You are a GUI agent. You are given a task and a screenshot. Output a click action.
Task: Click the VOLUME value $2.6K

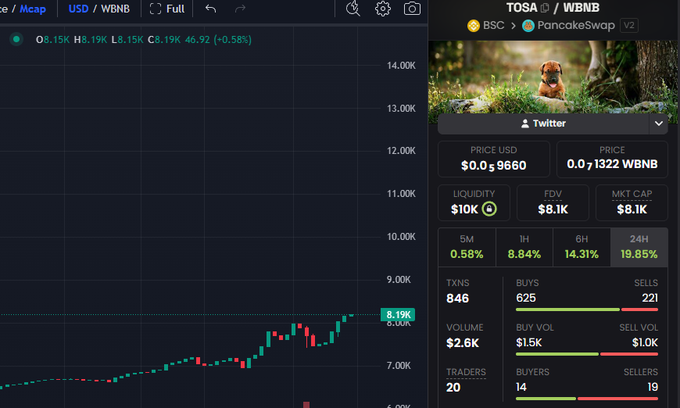(x=462, y=343)
